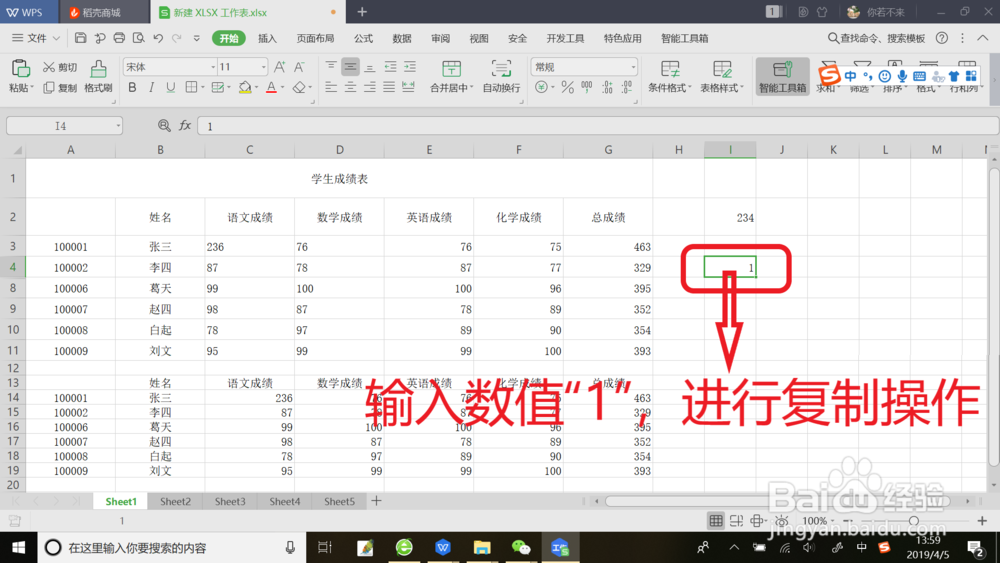Activate the 格式刷 format painter

(x=98, y=77)
